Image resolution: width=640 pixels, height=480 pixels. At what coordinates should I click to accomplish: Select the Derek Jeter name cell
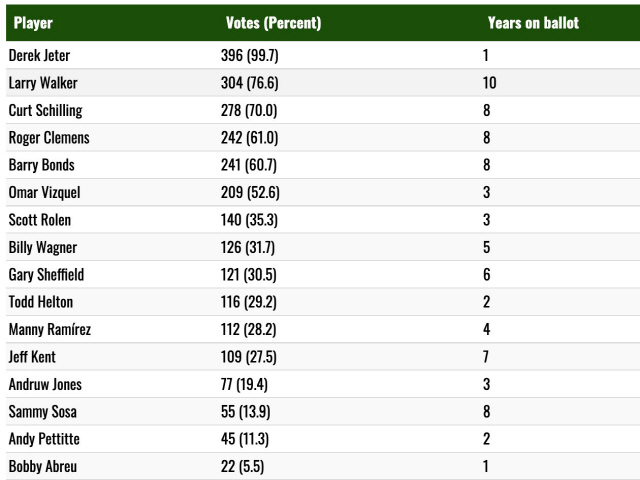(39, 56)
